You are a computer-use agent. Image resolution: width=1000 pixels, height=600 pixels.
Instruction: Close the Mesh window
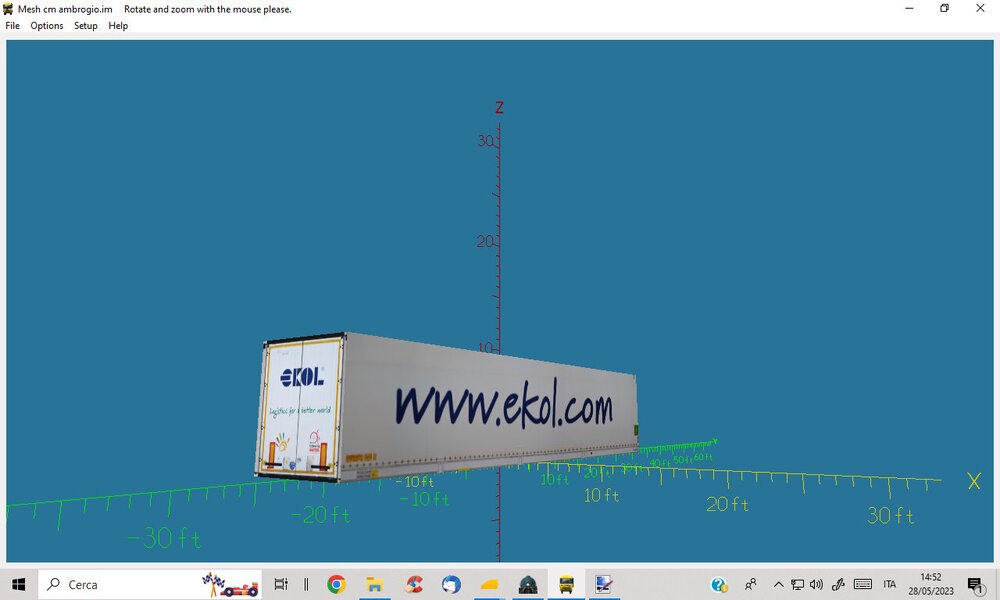980,8
